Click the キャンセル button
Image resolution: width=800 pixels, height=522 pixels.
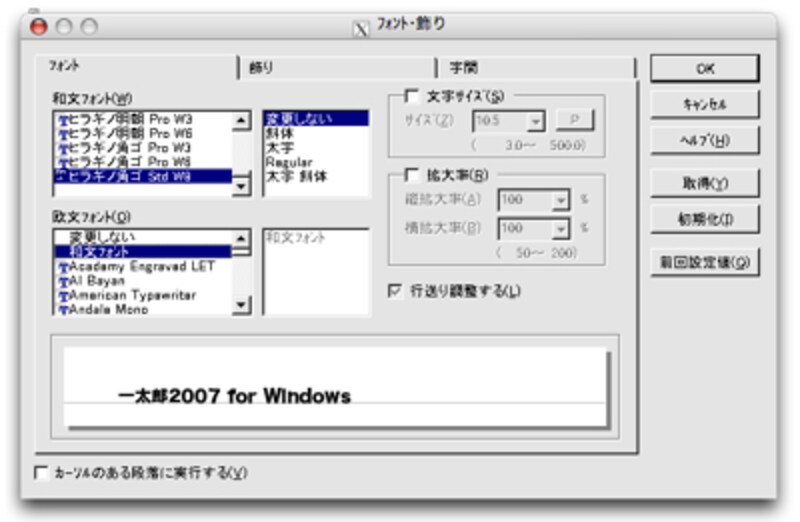705,105
